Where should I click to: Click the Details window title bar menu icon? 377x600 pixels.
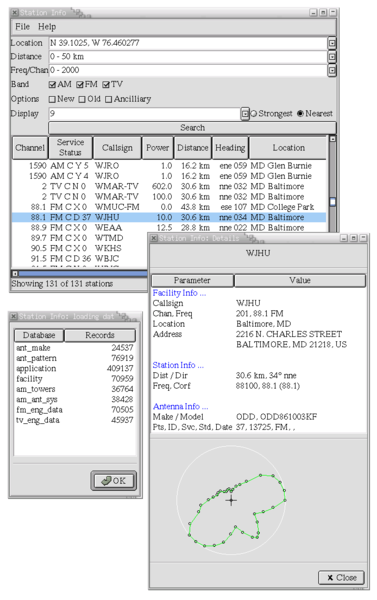pyautogui.click(x=154, y=238)
